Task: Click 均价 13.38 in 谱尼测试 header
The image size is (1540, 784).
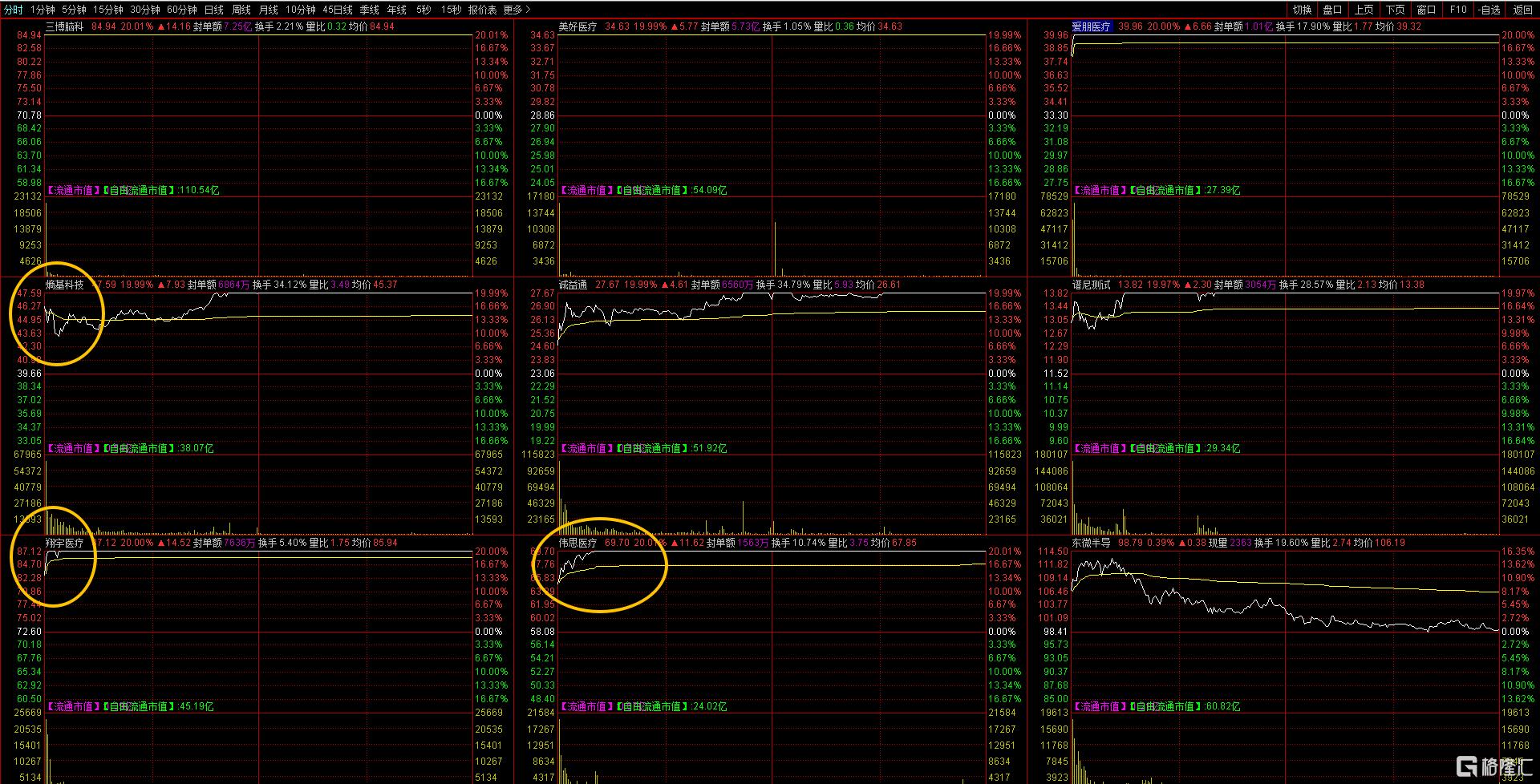Action: pos(1402,285)
